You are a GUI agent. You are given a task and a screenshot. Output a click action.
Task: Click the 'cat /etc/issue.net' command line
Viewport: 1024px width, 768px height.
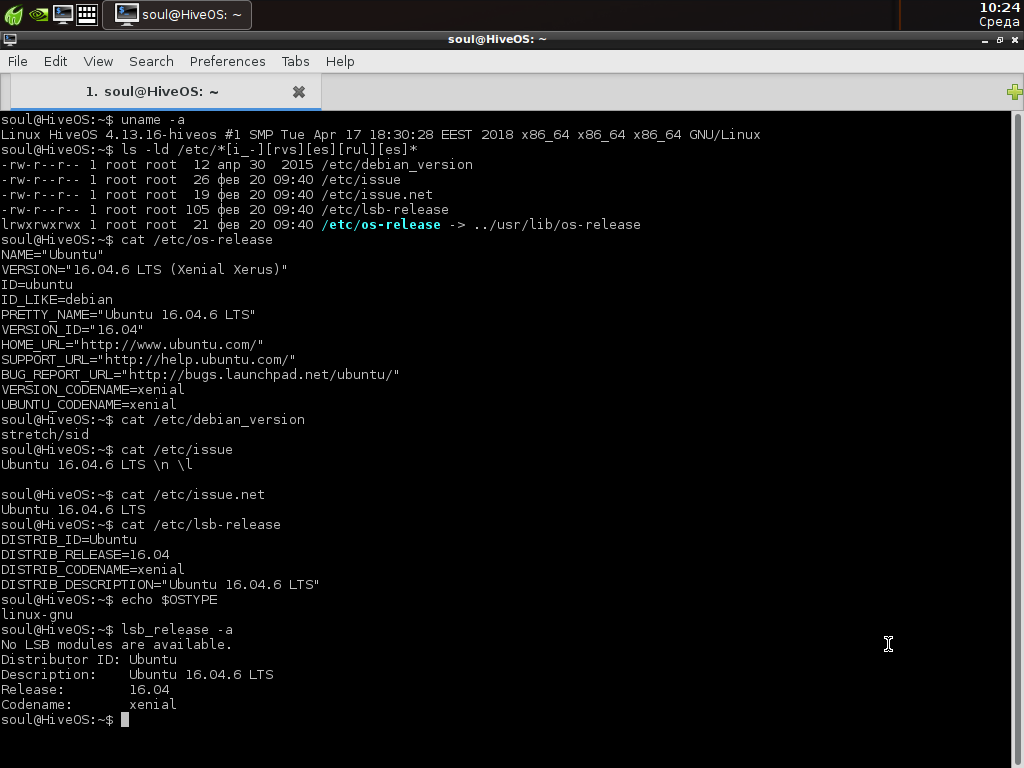[x=133, y=494]
